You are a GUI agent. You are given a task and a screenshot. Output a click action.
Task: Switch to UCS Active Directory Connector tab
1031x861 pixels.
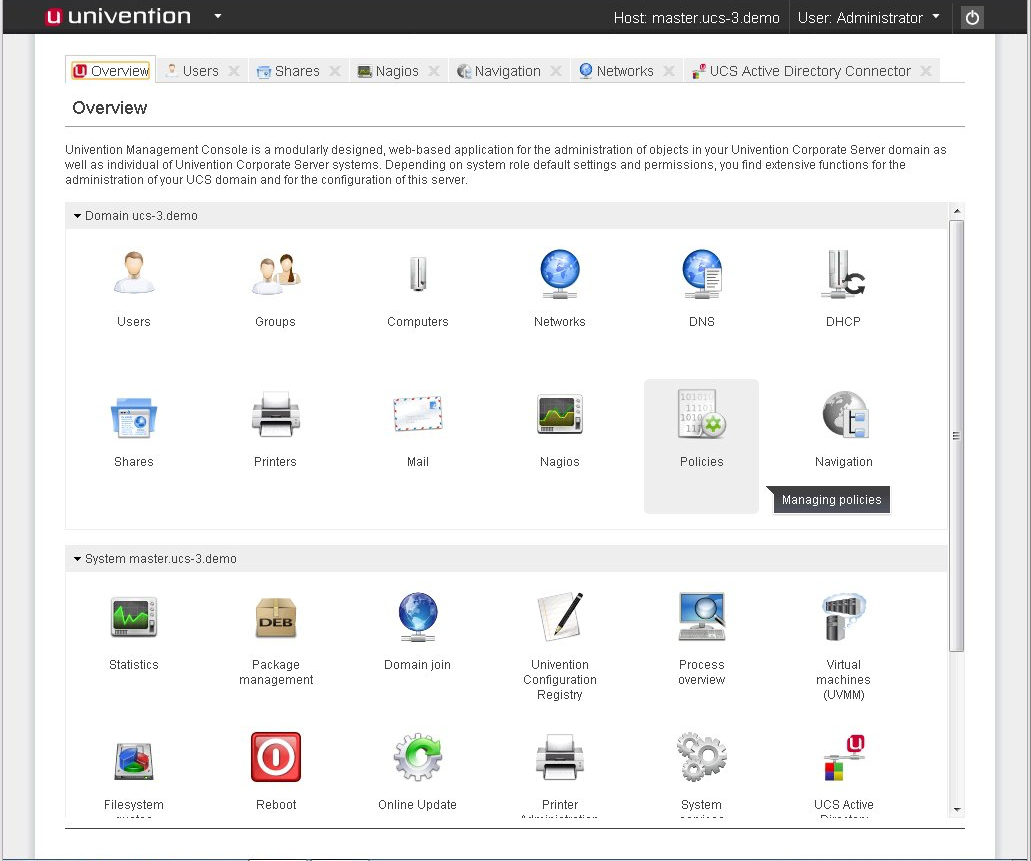click(802, 70)
